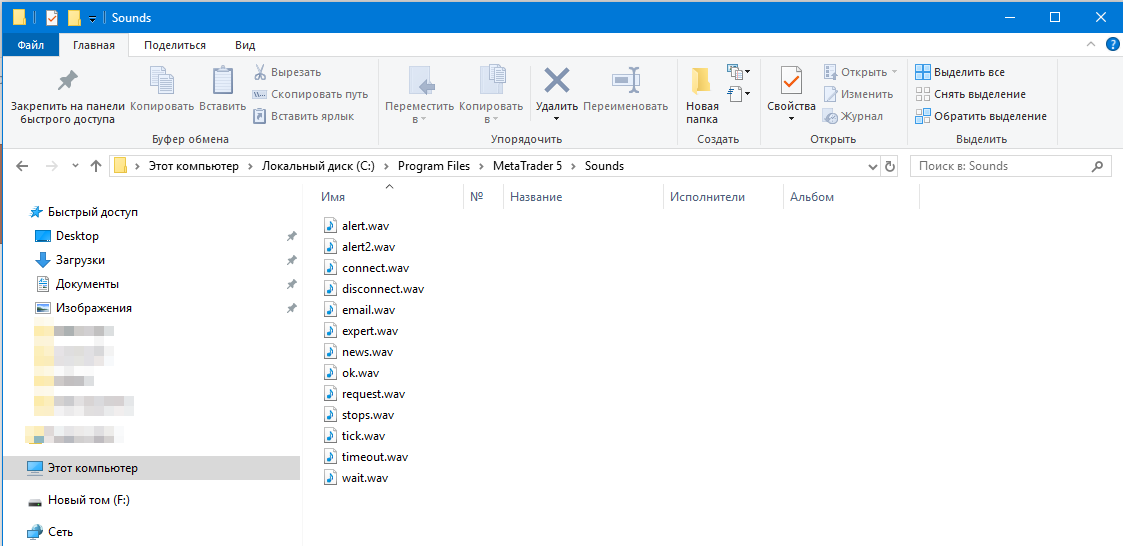Click Выделить все
This screenshot has height=546, width=1123.
pos(960,72)
